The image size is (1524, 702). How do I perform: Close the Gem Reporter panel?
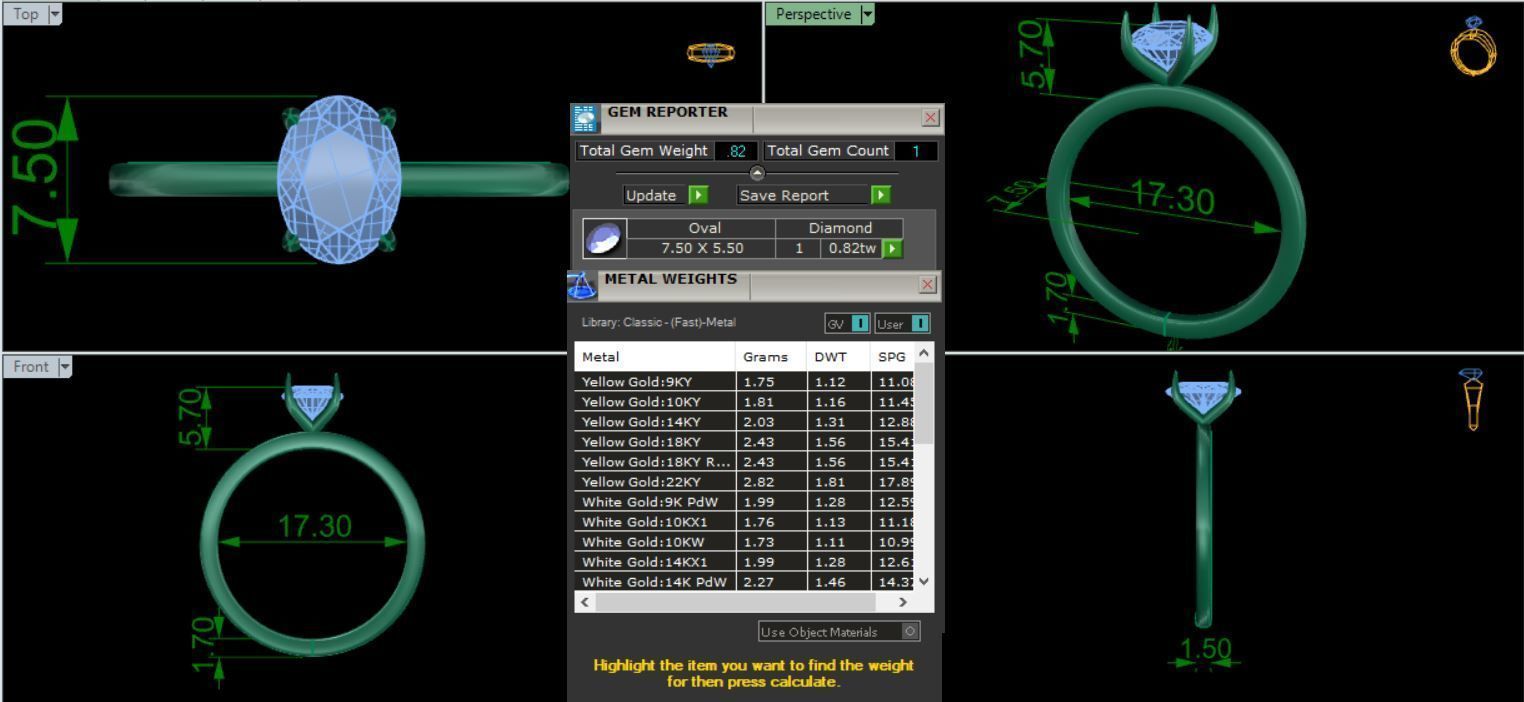(x=931, y=118)
